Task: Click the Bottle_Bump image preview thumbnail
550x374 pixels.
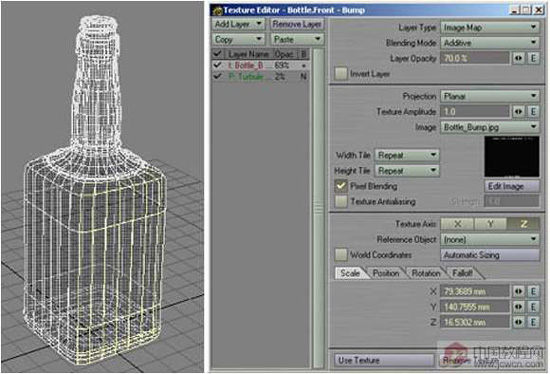Action: (x=512, y=157)
